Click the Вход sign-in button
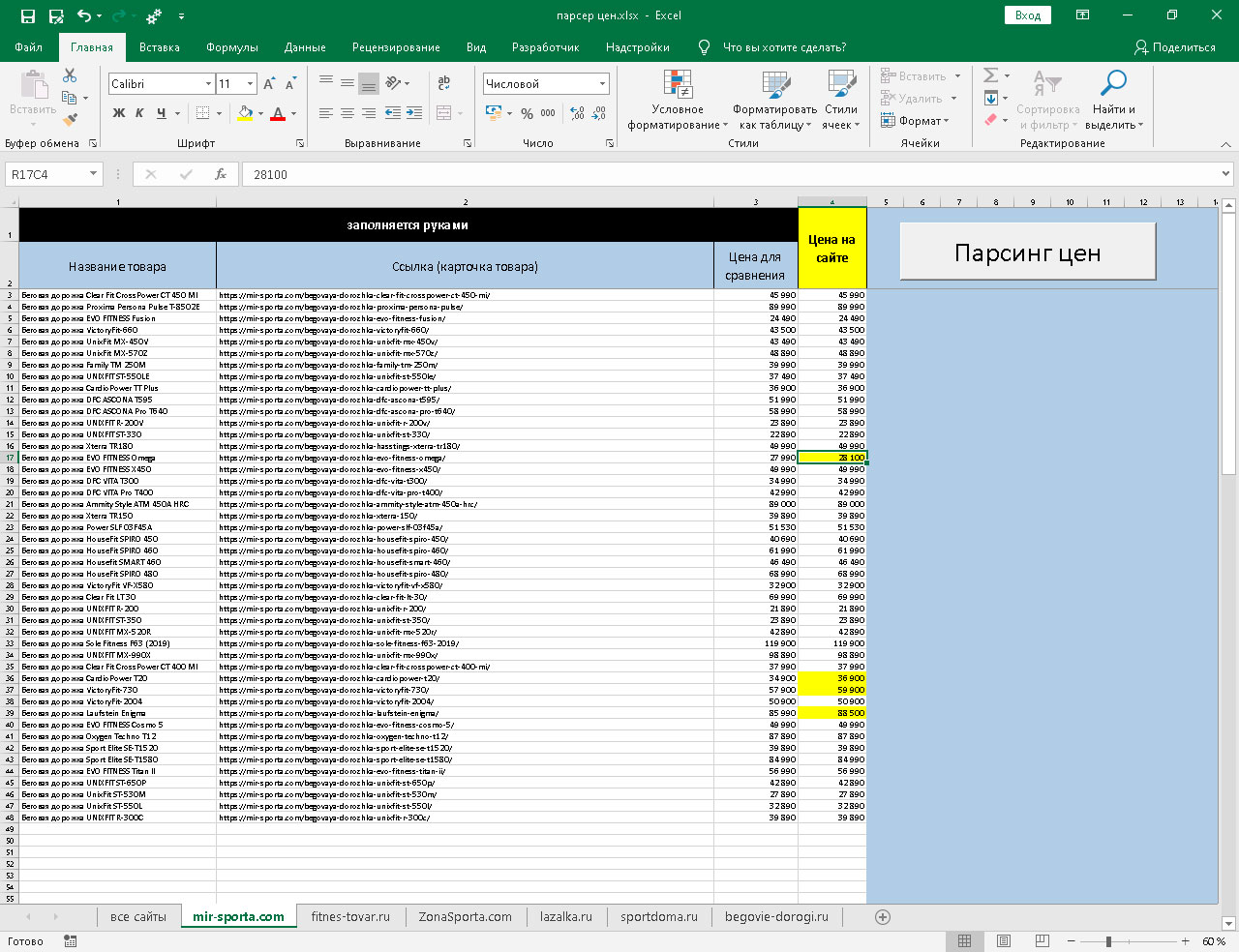Viewport: 1239px width, 952px height. 1028,15
